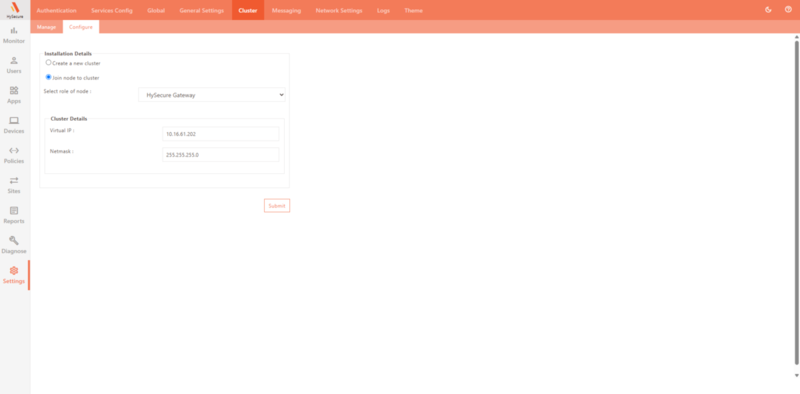Open the Select role of node dropdown

(x=212, y=95)
